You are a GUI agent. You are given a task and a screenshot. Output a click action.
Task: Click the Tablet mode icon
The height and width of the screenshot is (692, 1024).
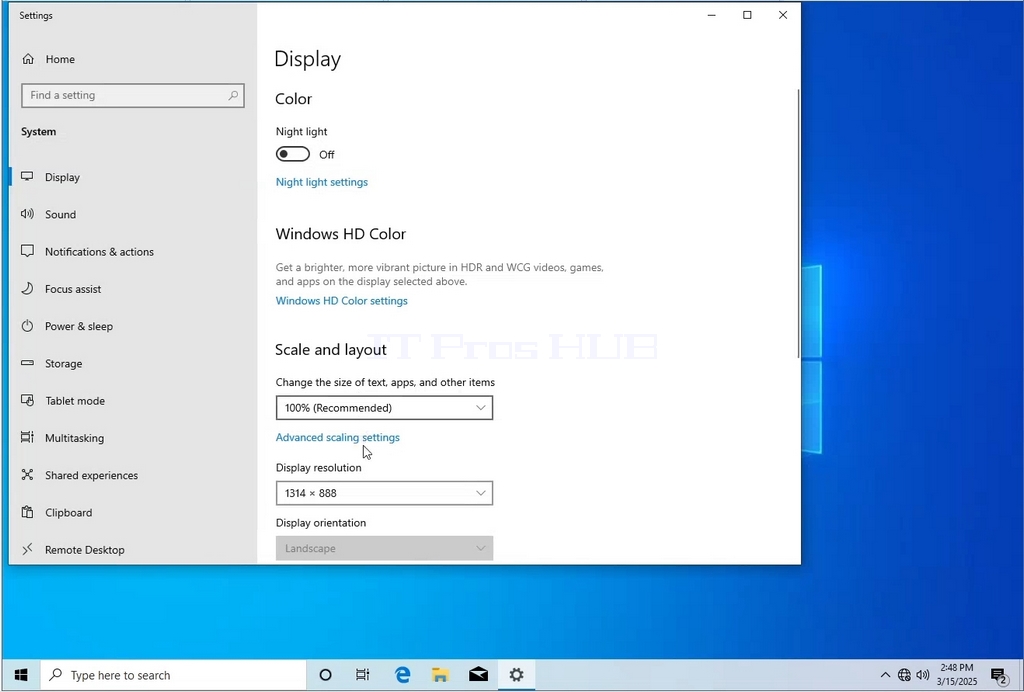(x=27, y=400)
